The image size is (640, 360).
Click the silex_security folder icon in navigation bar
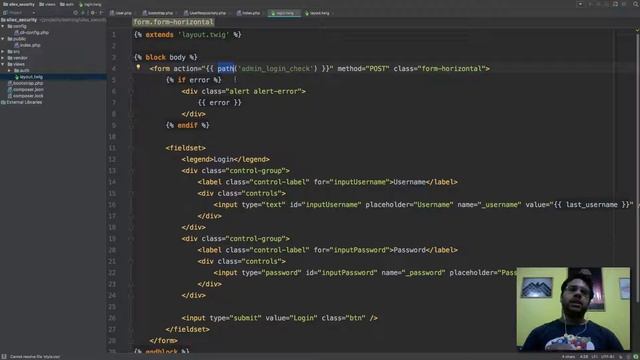coord(5,4)
